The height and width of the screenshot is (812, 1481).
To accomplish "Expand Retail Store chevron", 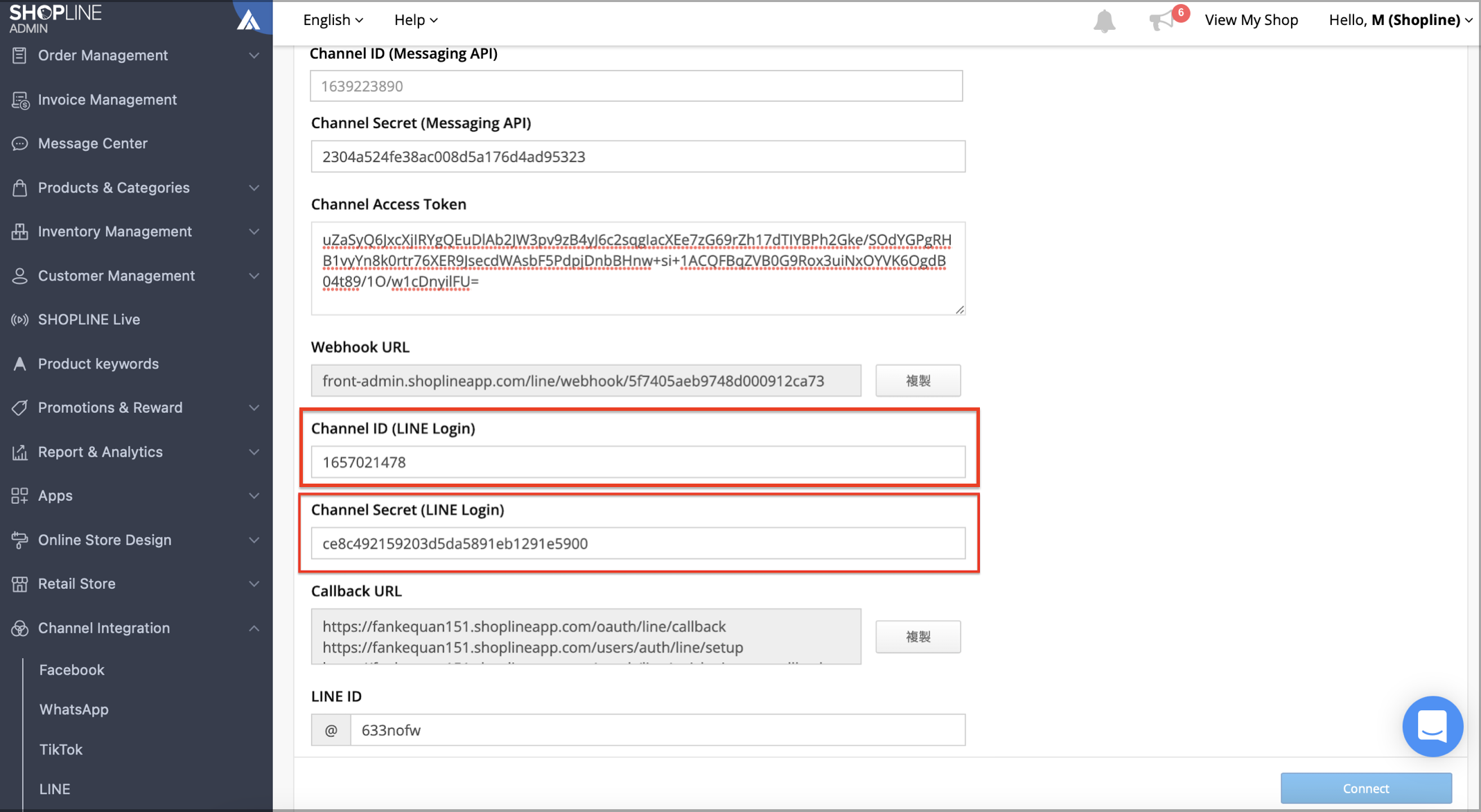I will pos(254,583).
